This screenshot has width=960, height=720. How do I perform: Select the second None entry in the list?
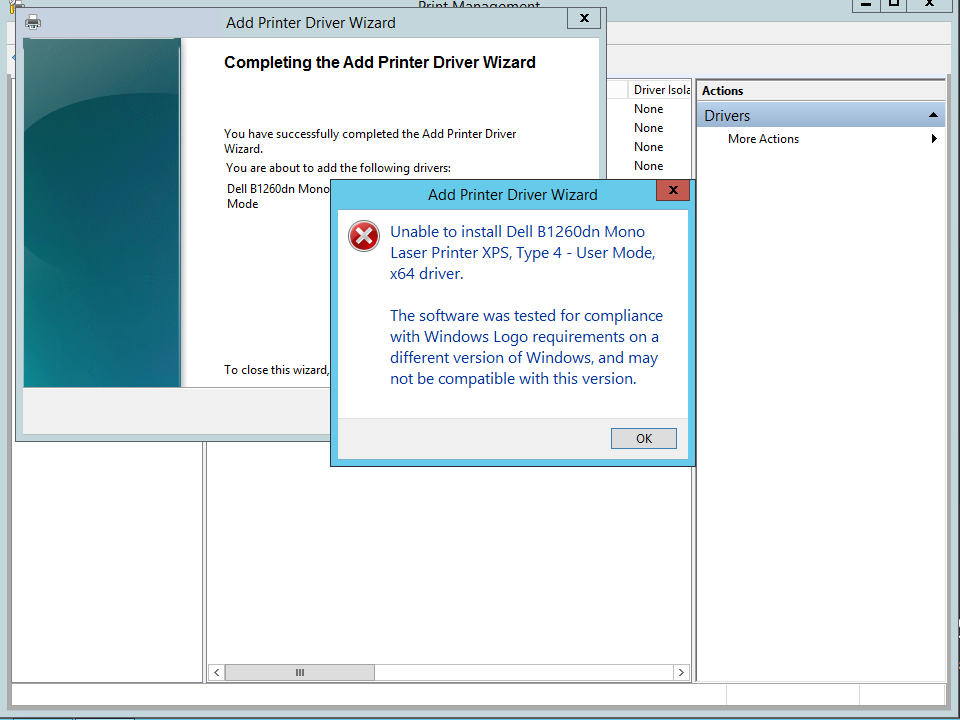click(647, 127)
